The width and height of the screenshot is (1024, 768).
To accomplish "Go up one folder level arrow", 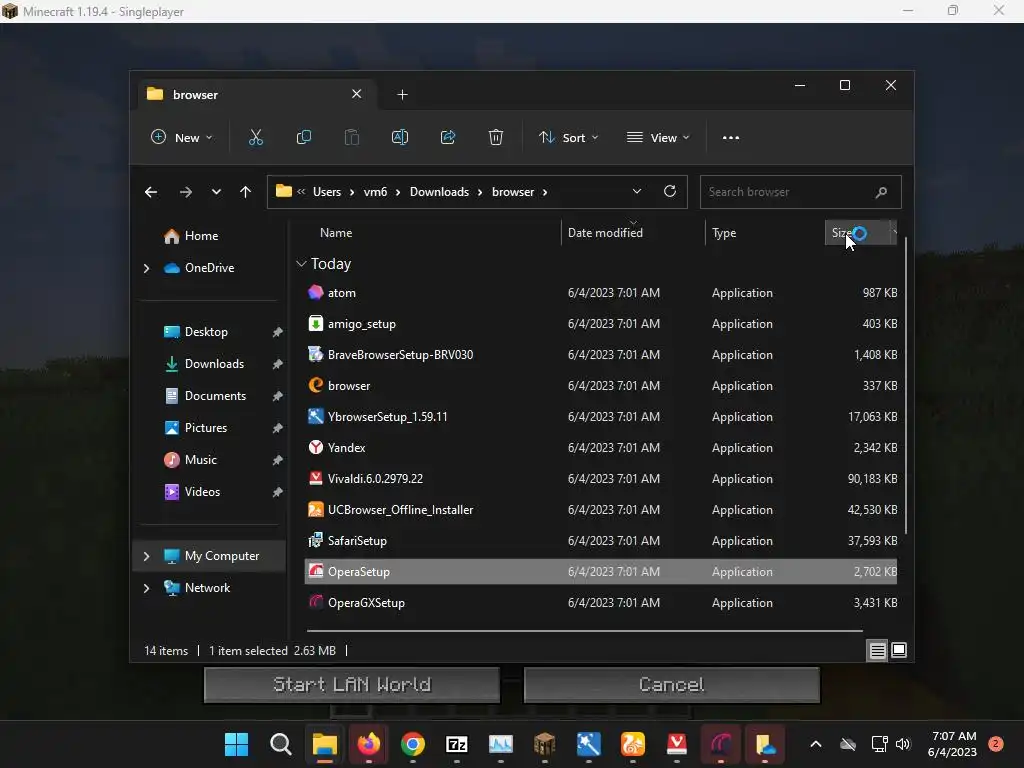I will [x=246, y=192].
